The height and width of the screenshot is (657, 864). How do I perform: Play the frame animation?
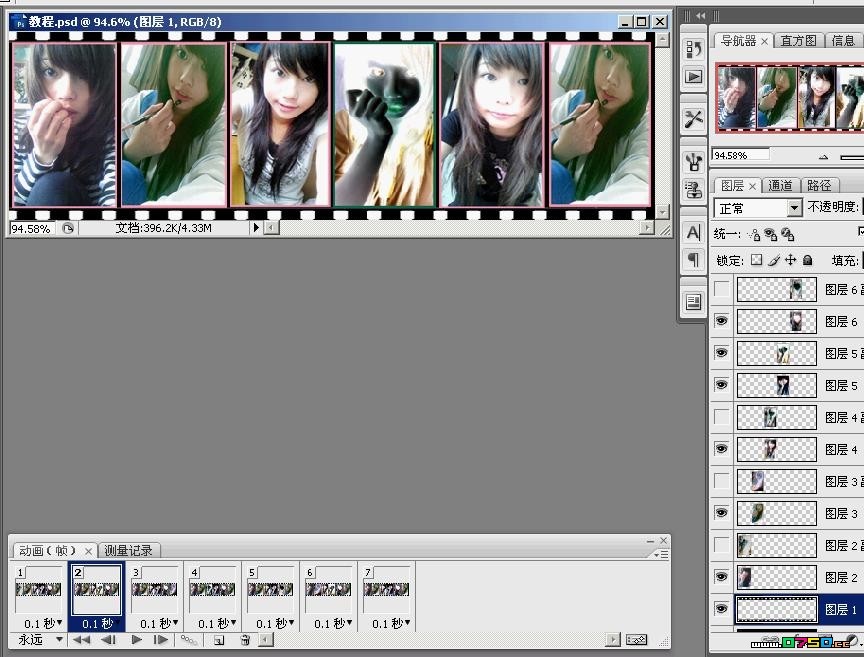click(137, 639)
